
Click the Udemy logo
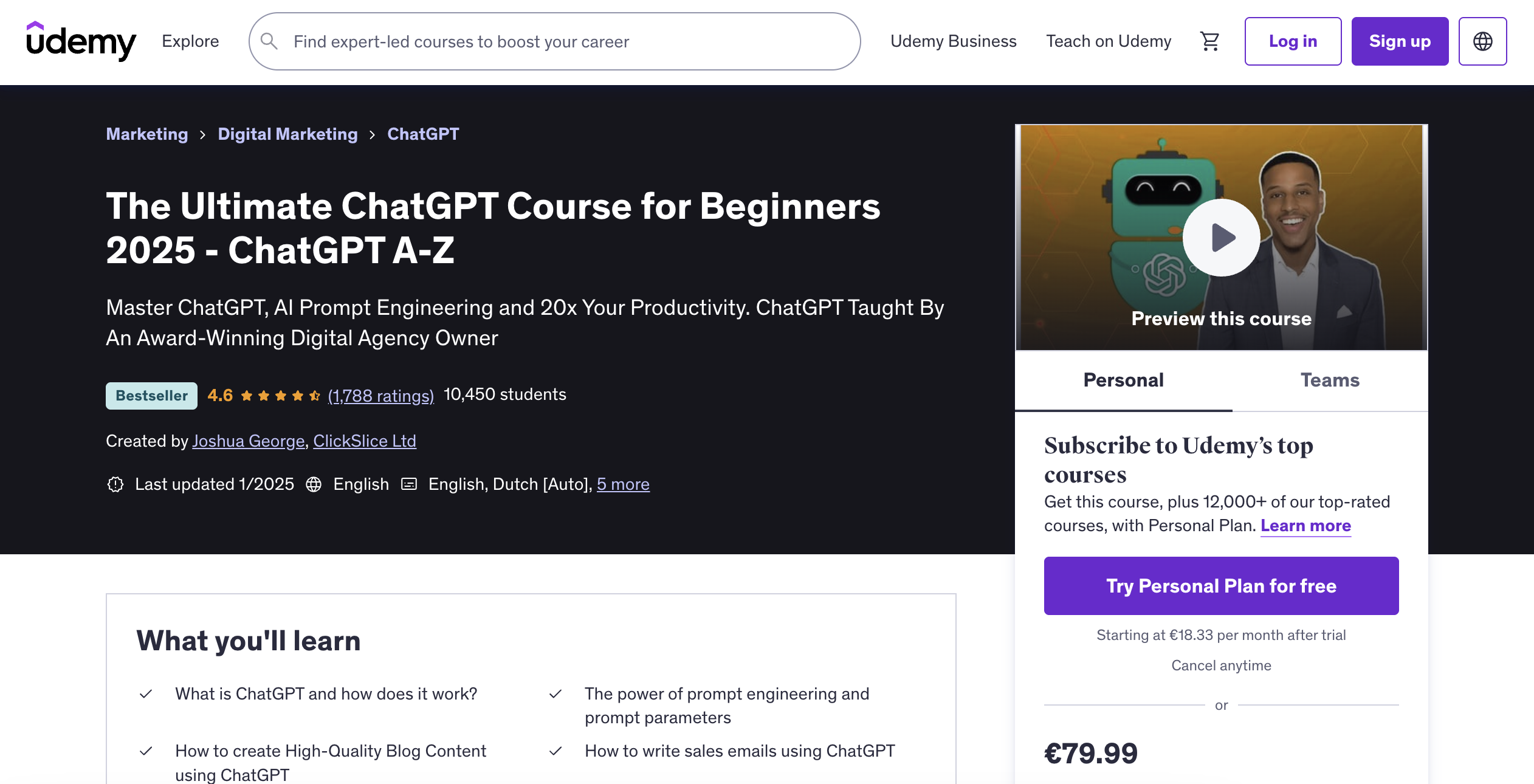pyautogui.click(x=80, y=41)
